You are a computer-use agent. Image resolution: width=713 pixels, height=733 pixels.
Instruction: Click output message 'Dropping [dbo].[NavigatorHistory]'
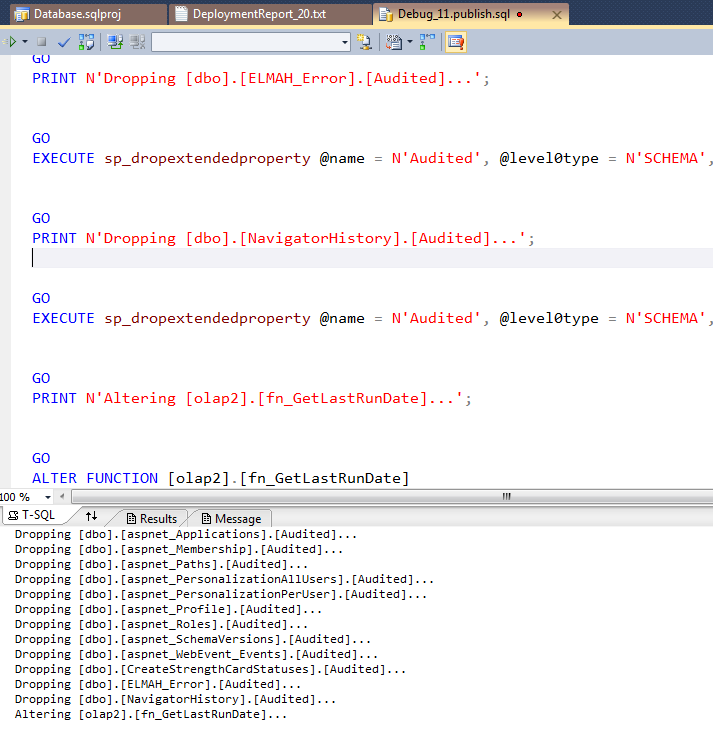pos(175,699)
